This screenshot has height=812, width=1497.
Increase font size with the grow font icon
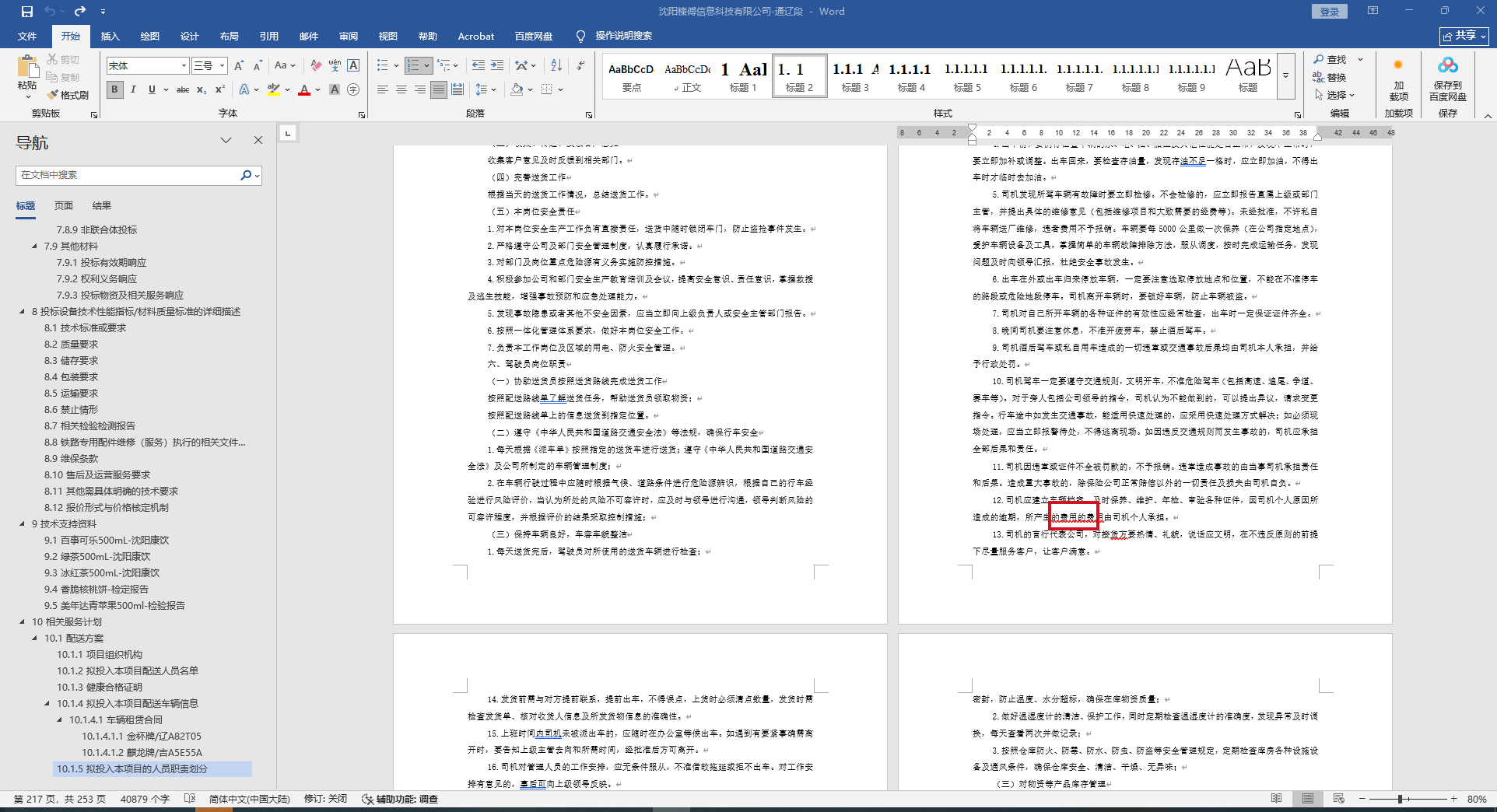(x=239, y=66)
